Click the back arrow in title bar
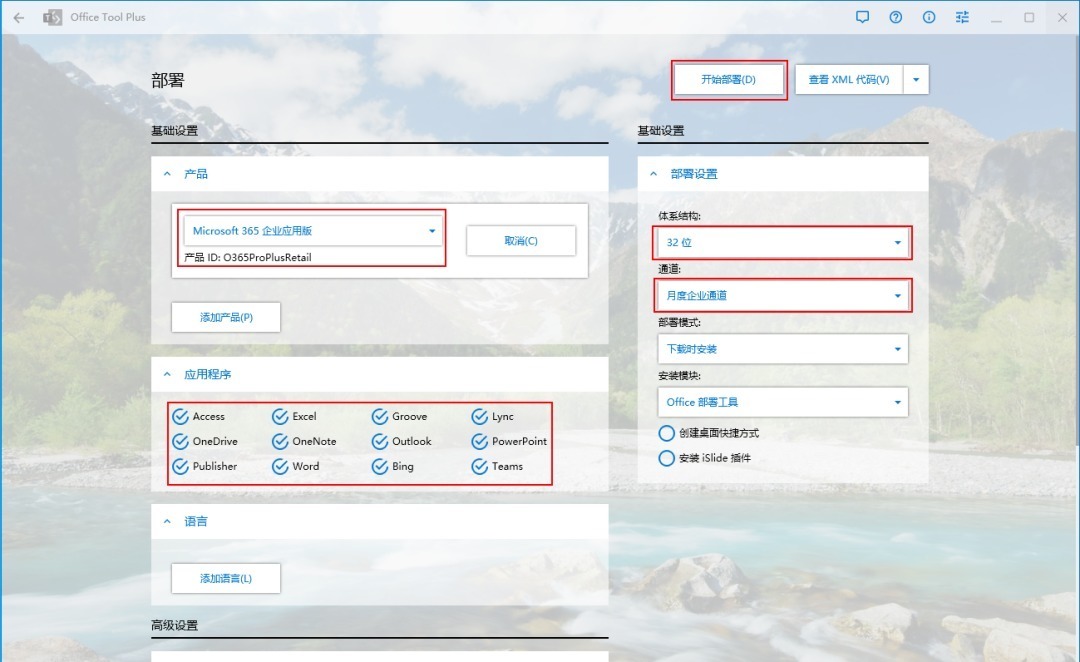The image size is (1080, 662). pos(18,17)
